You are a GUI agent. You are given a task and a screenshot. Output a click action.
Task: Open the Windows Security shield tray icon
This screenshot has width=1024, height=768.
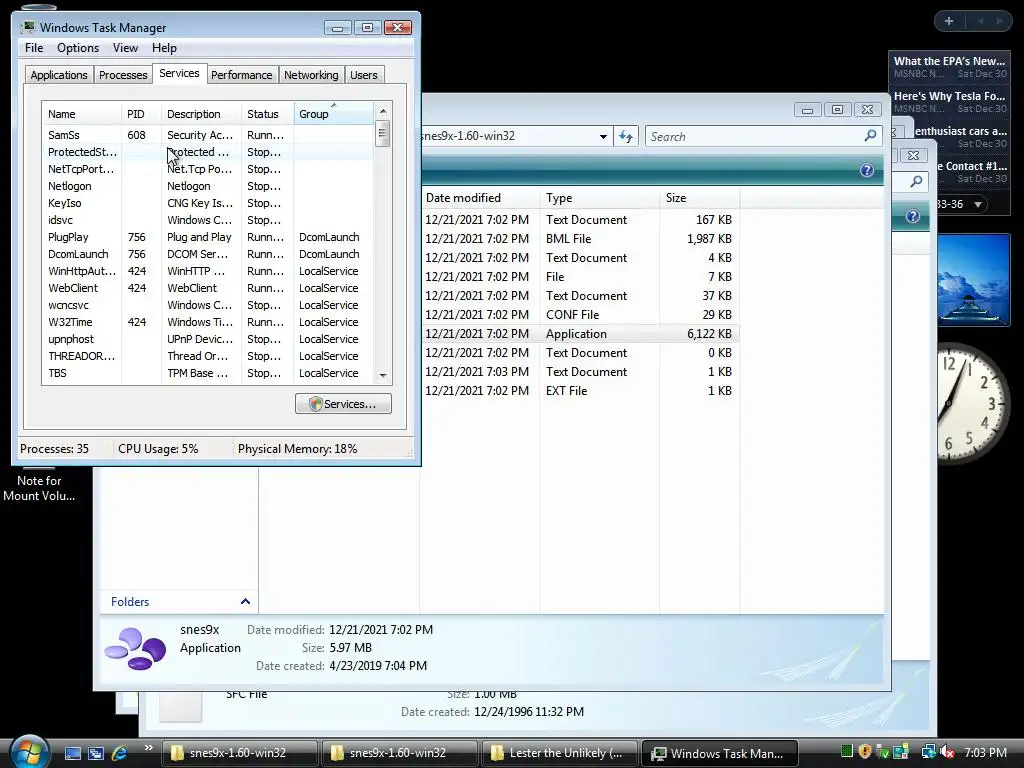pos(865,752)
